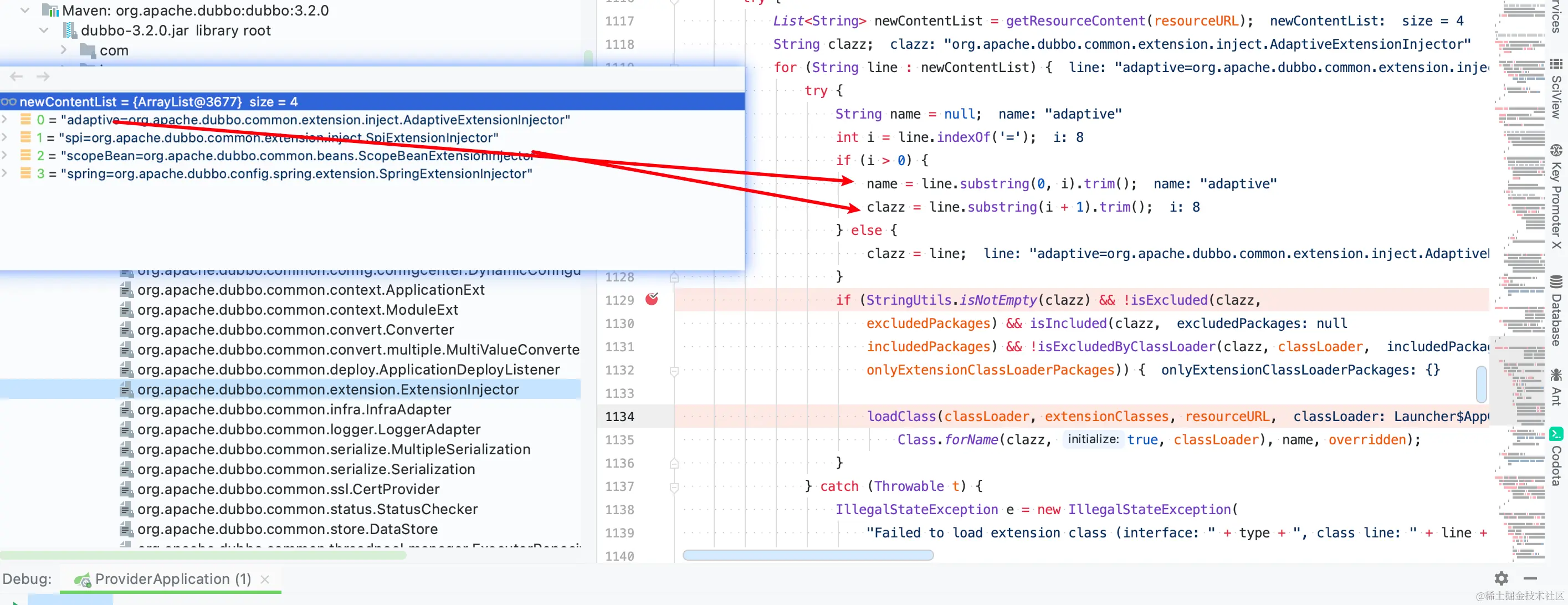Toggle the breakpoint on line 1129
The image size is (1568, 605).
click(x=652, y=299)
